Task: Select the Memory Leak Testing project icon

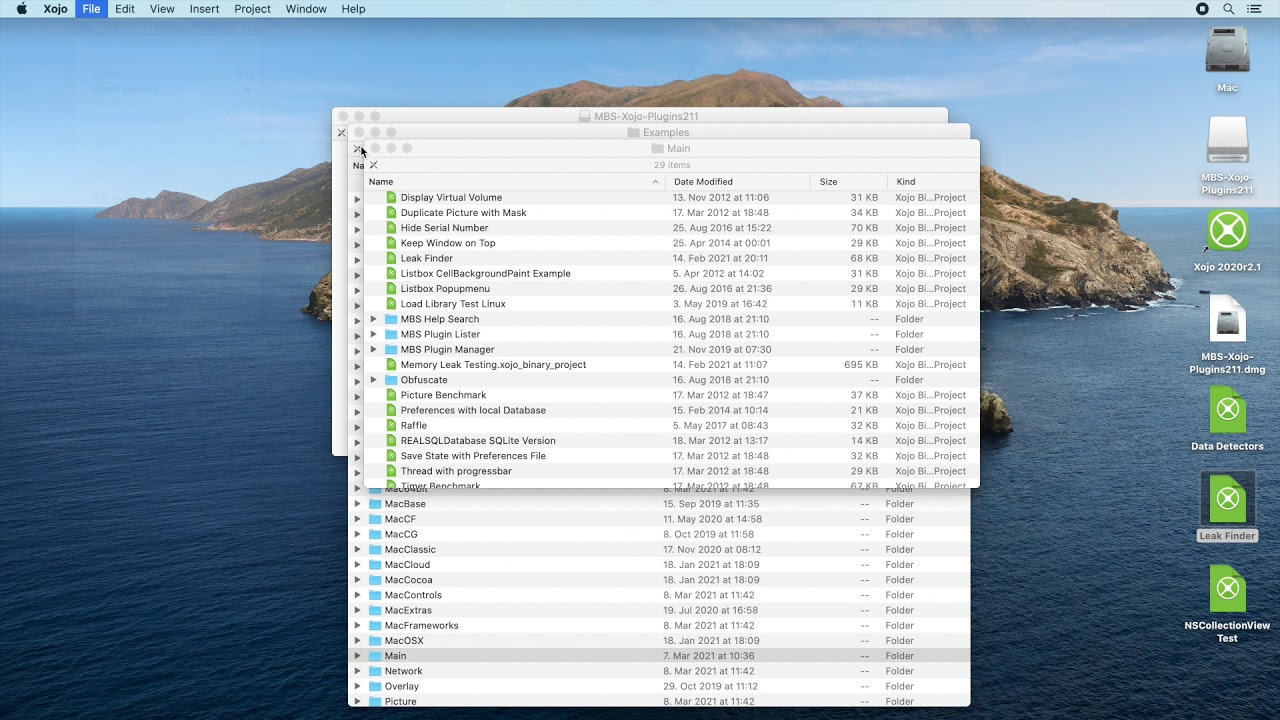Action: [x=392, y=365]
